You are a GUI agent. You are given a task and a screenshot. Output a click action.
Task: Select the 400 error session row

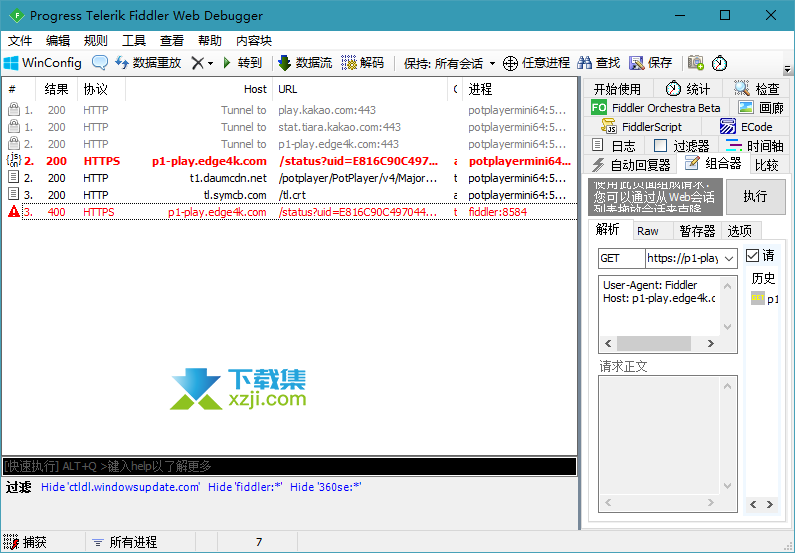point(290,212)
